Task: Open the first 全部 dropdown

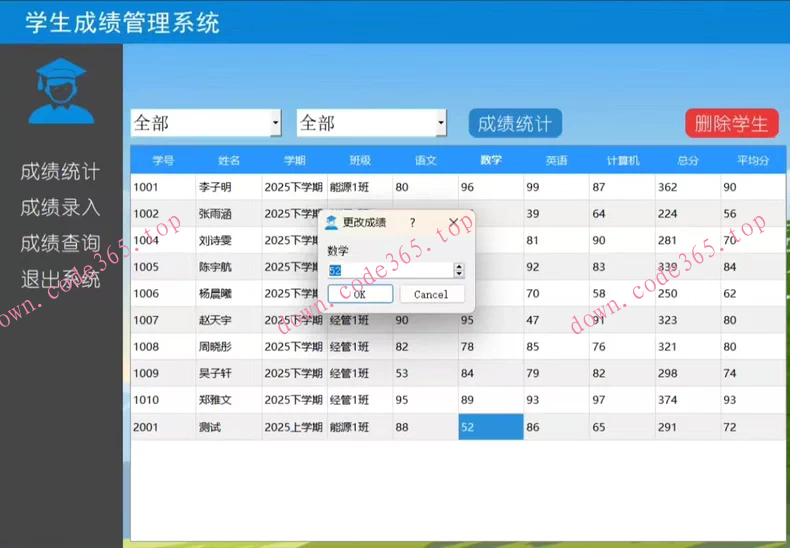Action: click(x=206, y=123)
